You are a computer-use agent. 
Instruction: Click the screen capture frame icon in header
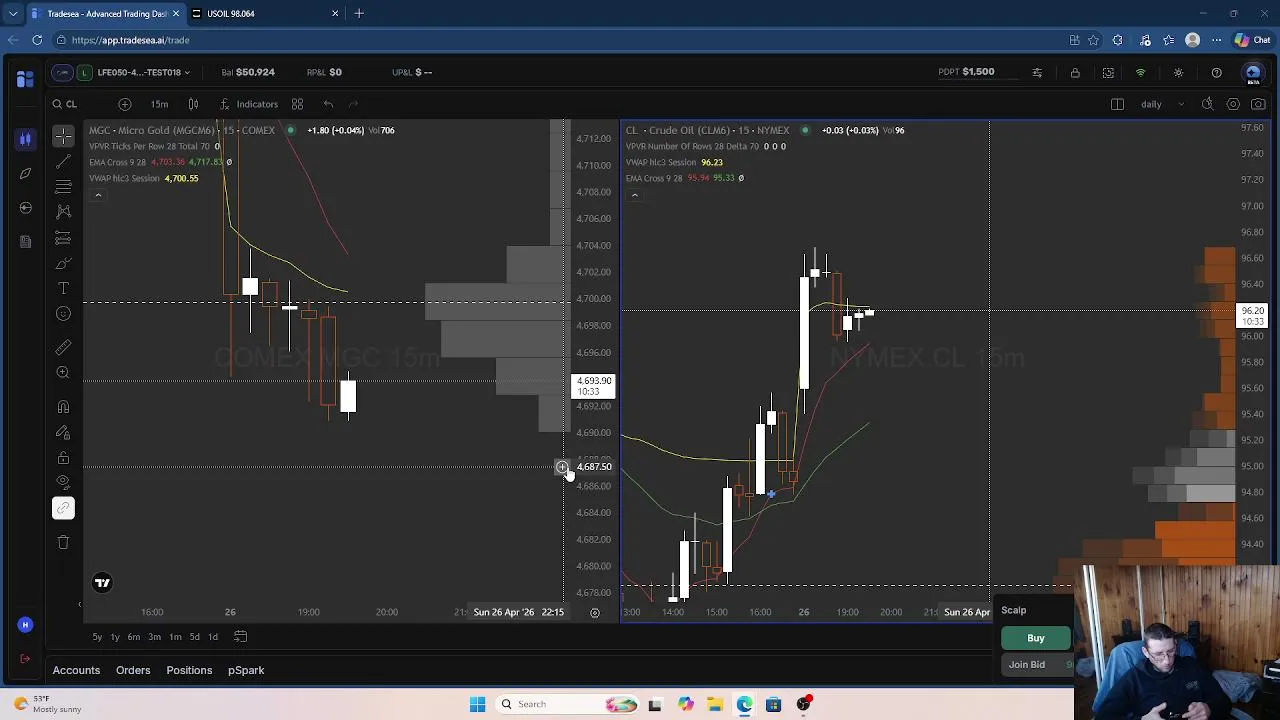(1108, 73)
